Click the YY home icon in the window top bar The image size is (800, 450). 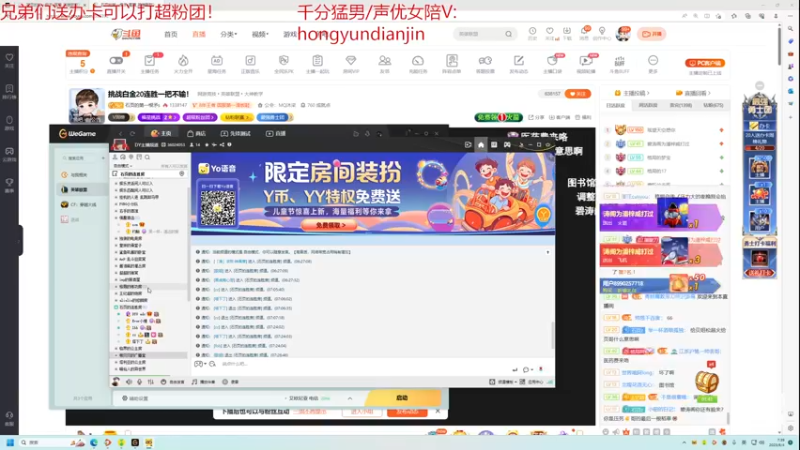(x=481, y=145)
